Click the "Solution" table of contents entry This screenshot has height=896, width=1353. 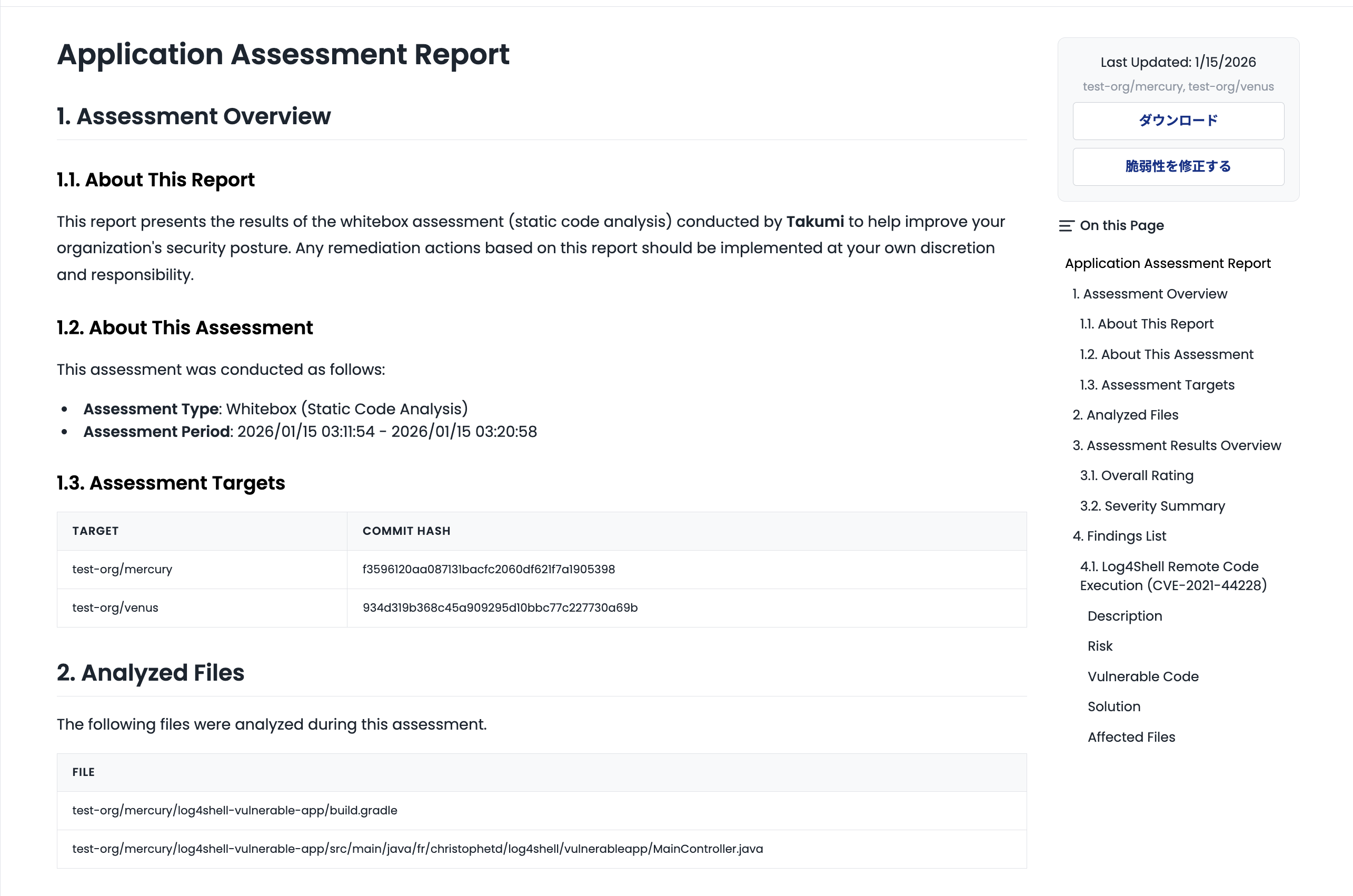1113,707
